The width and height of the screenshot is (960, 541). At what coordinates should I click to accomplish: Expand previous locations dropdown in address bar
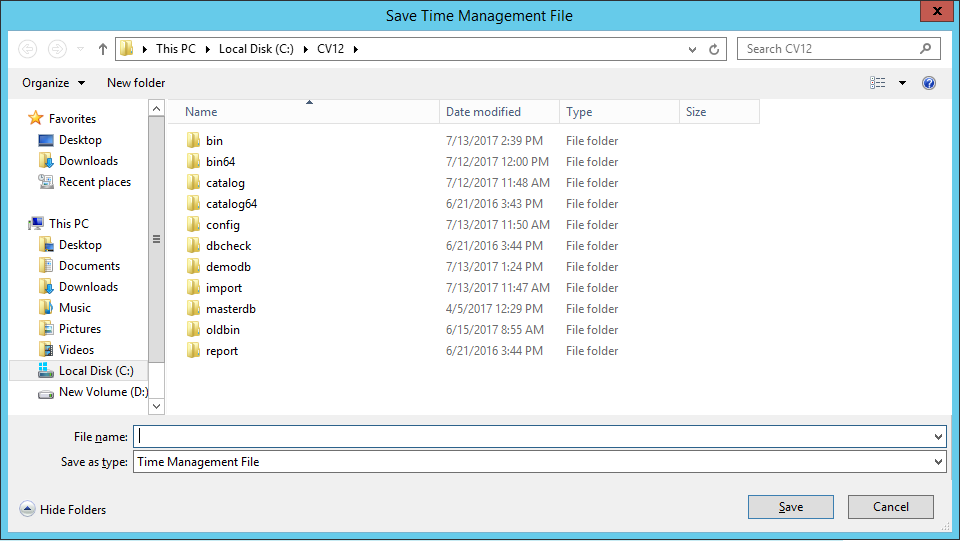[692, 50]
